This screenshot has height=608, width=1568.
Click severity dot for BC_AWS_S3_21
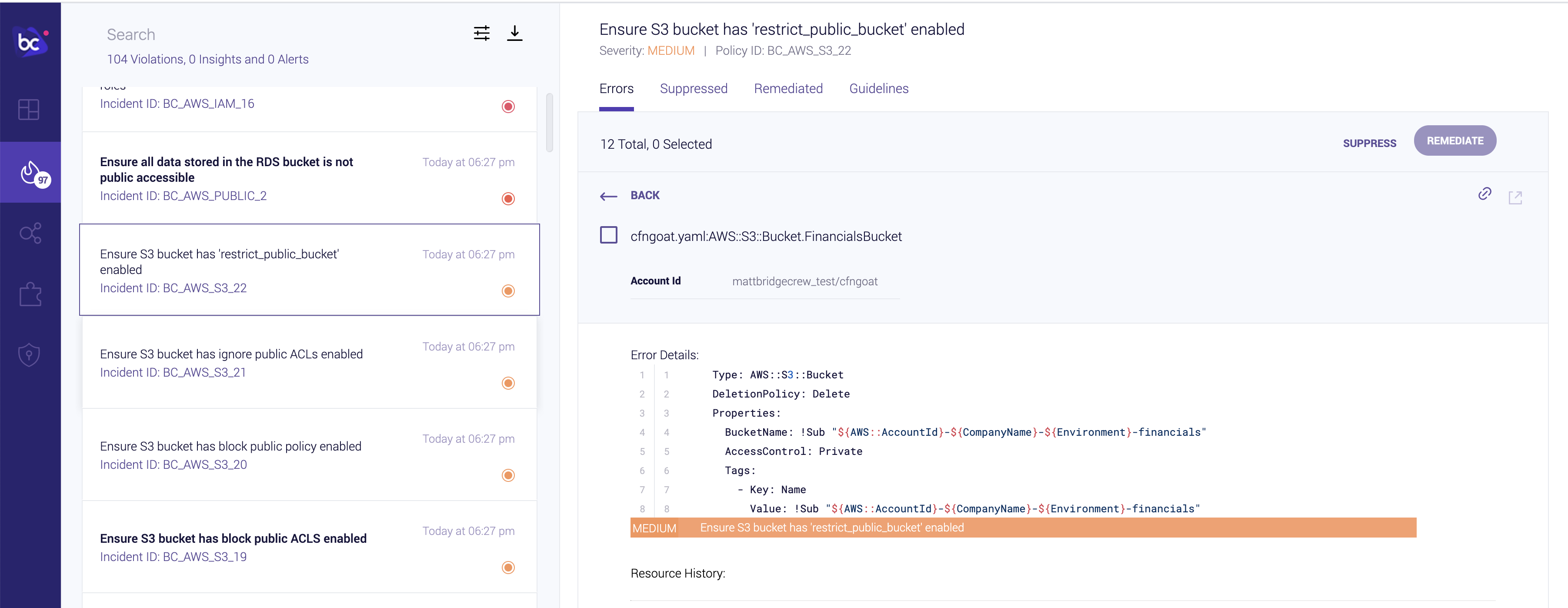point(508,383)
